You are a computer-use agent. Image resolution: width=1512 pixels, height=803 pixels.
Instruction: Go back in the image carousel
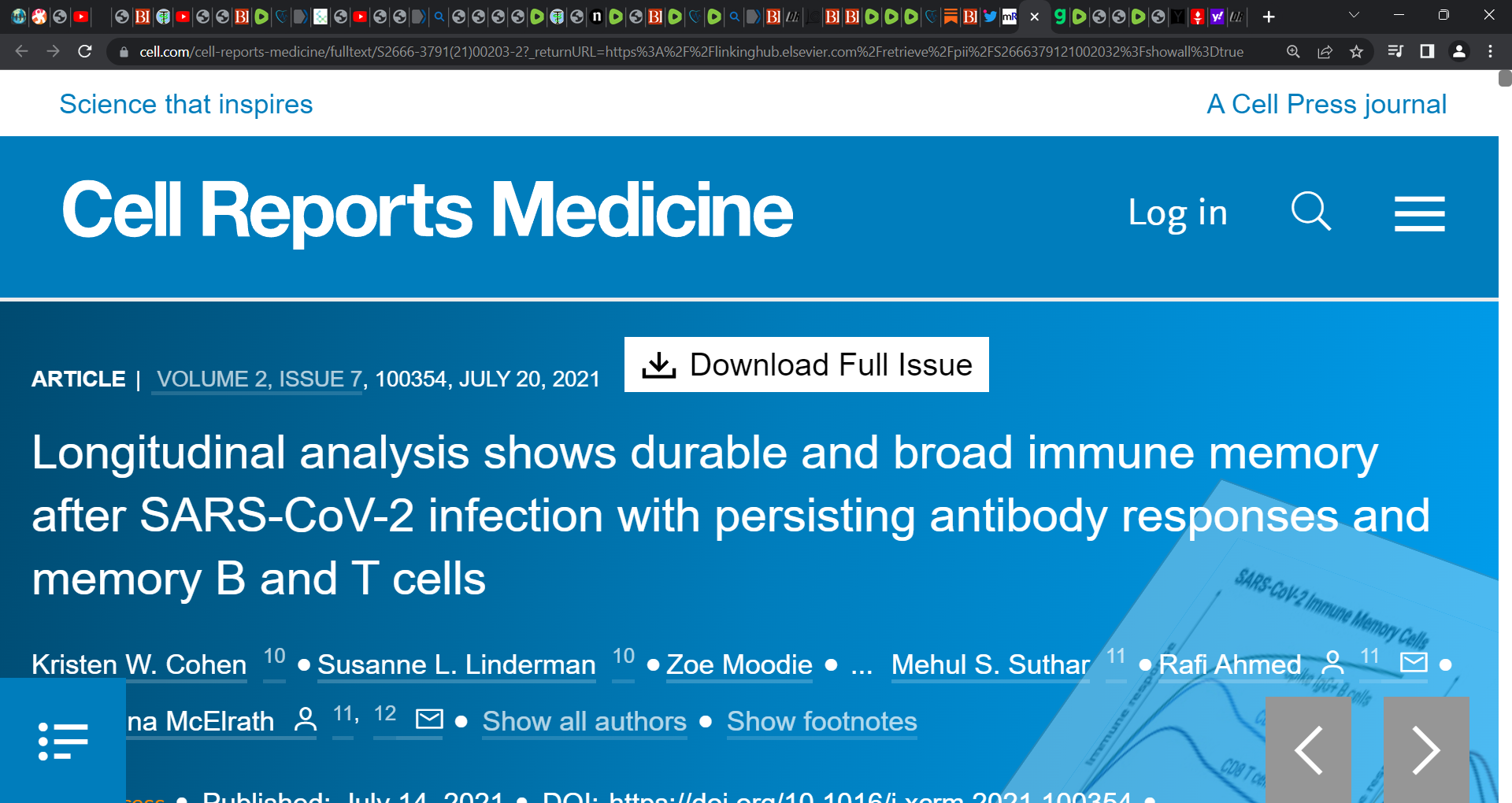[1309, 750]
